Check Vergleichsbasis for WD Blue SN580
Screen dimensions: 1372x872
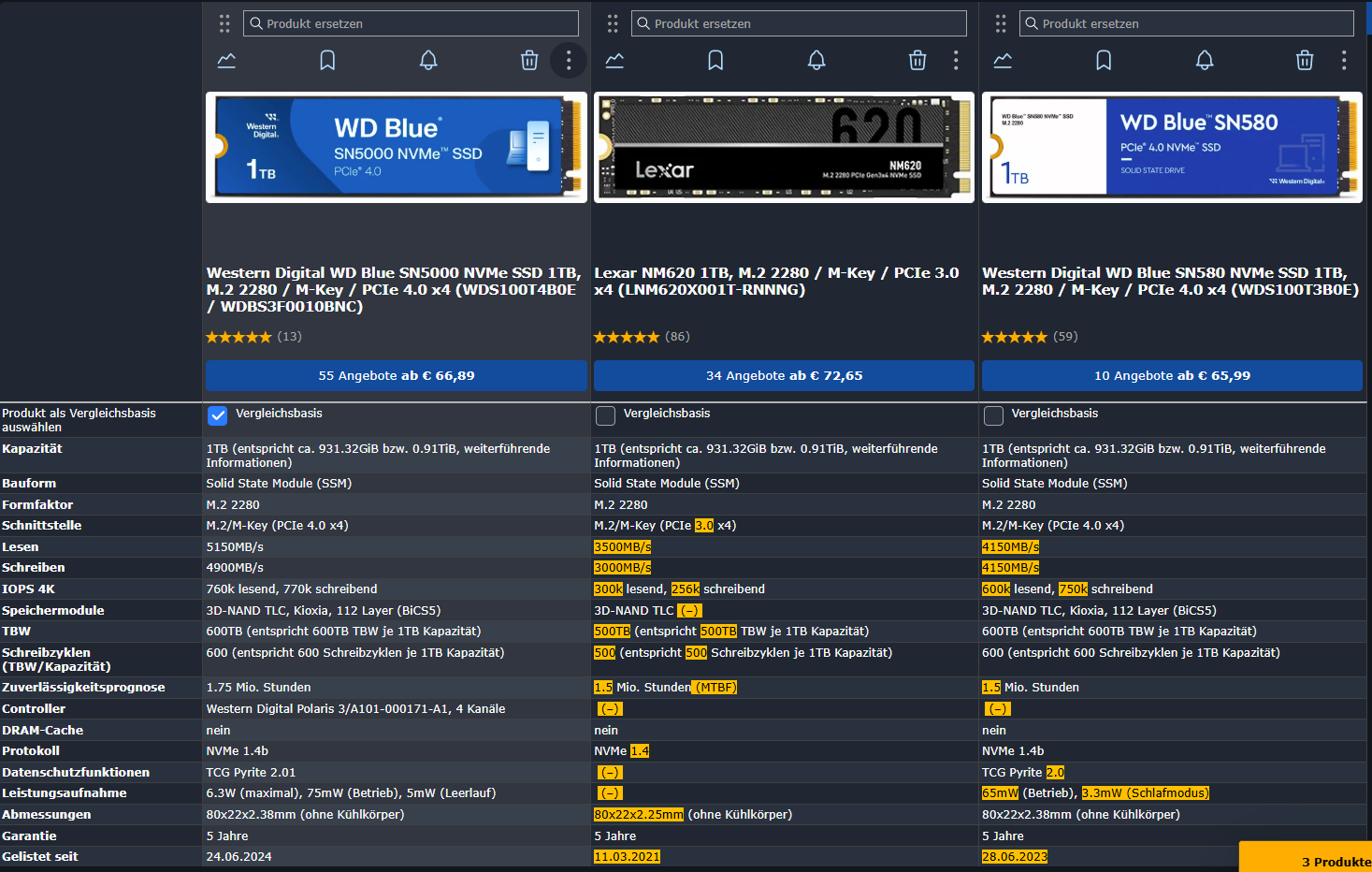(x=993, y=415)
